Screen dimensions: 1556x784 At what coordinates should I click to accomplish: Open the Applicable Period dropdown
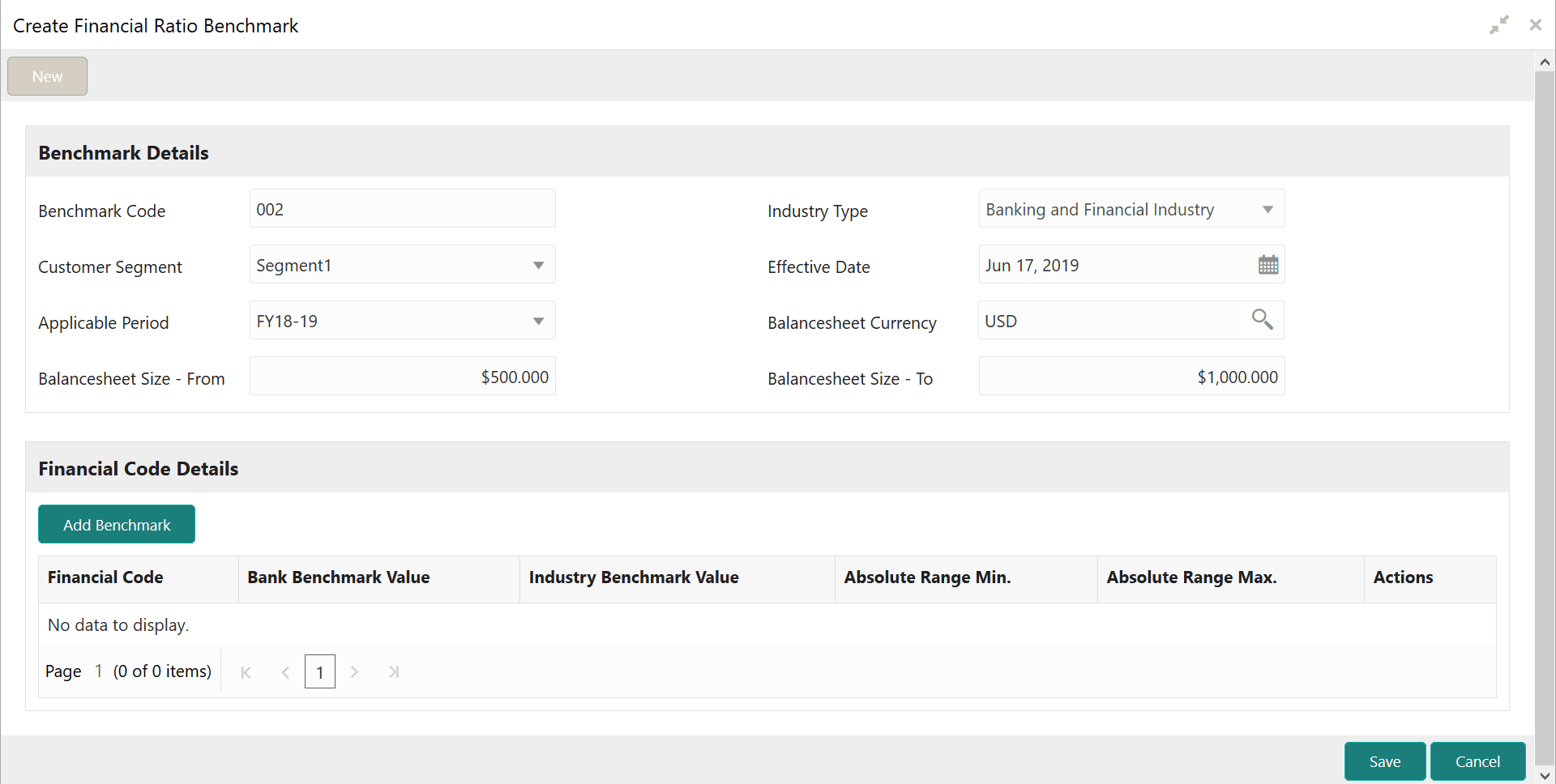point(538,322)
